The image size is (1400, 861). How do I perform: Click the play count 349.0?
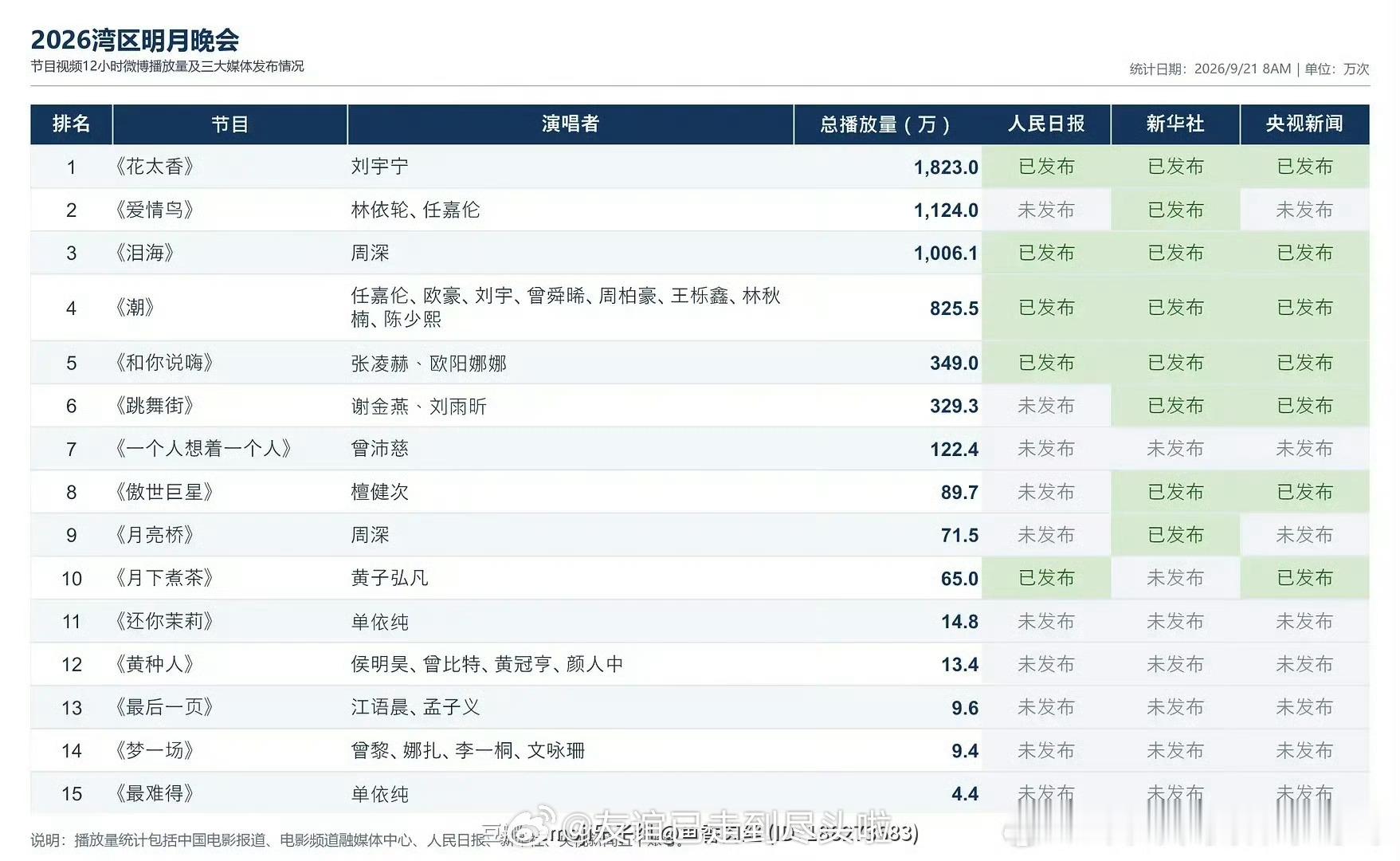[x=954, y=364]
